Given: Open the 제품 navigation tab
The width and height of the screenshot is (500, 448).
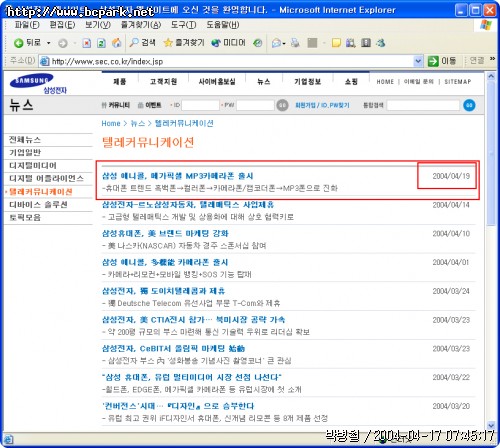Looking at the screenshot, I should 120,81.
